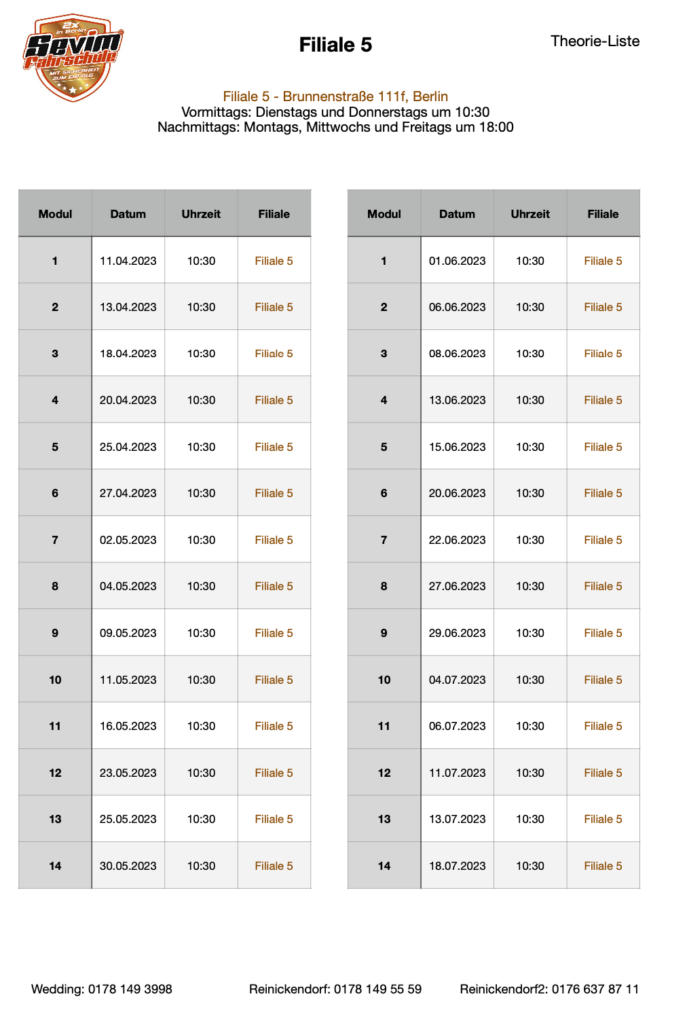
Task: Click the 'Uhrzeit' header in the June-July table
Action: point(530,214)
